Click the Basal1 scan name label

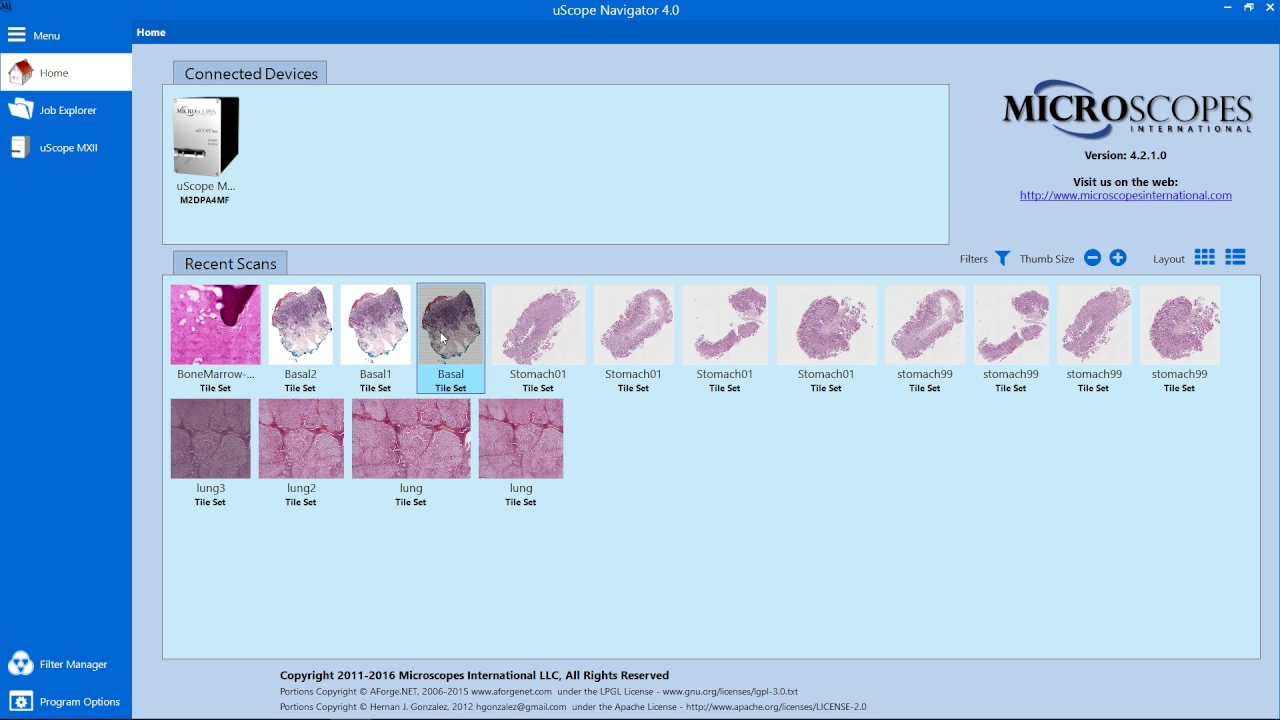[375, 374]
